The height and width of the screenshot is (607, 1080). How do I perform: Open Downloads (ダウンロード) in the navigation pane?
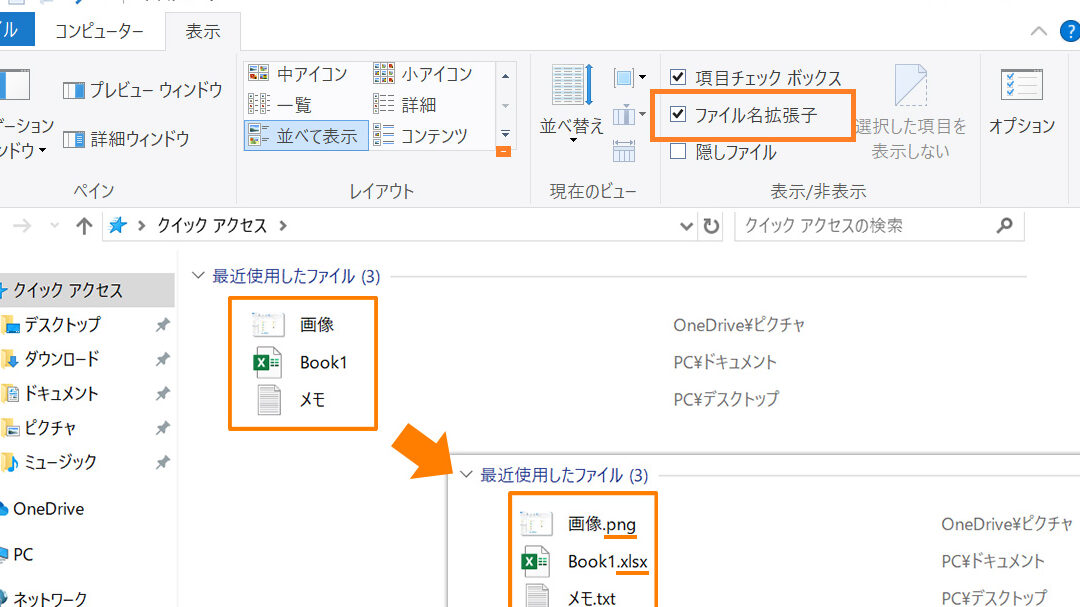[x=61, y=359]
